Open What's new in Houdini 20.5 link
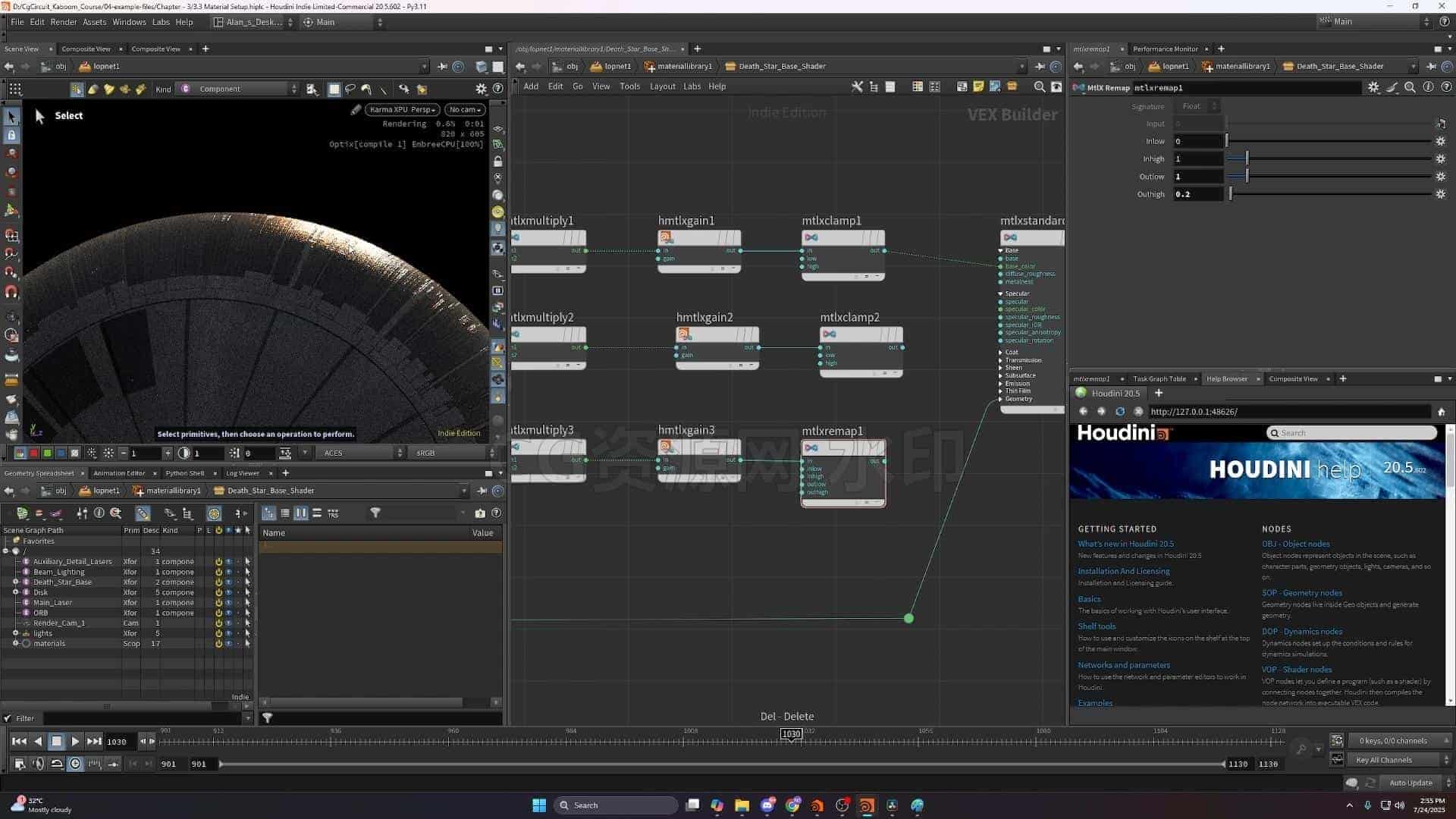Screen dimensions: 1456x819 tap(1125, 544)
